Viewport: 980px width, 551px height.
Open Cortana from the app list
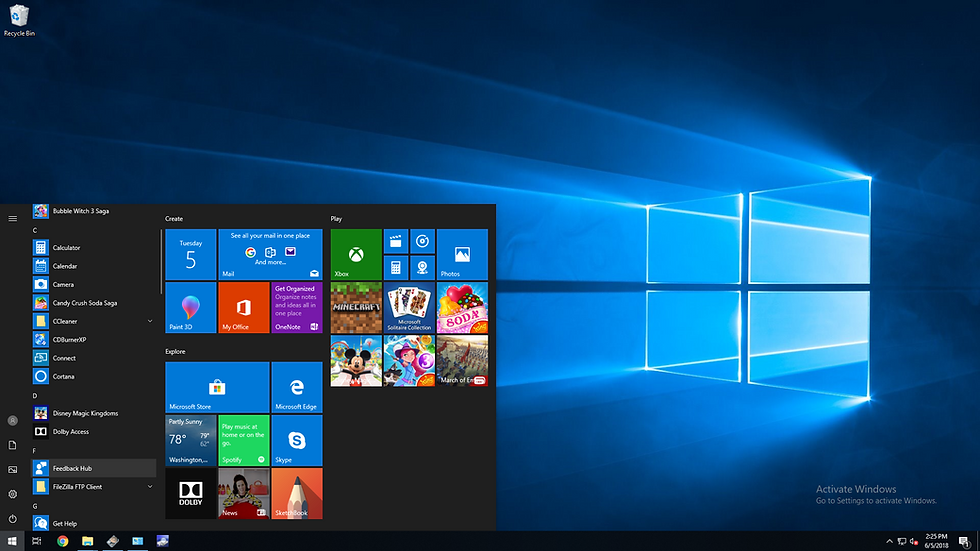tap(94, 377)
